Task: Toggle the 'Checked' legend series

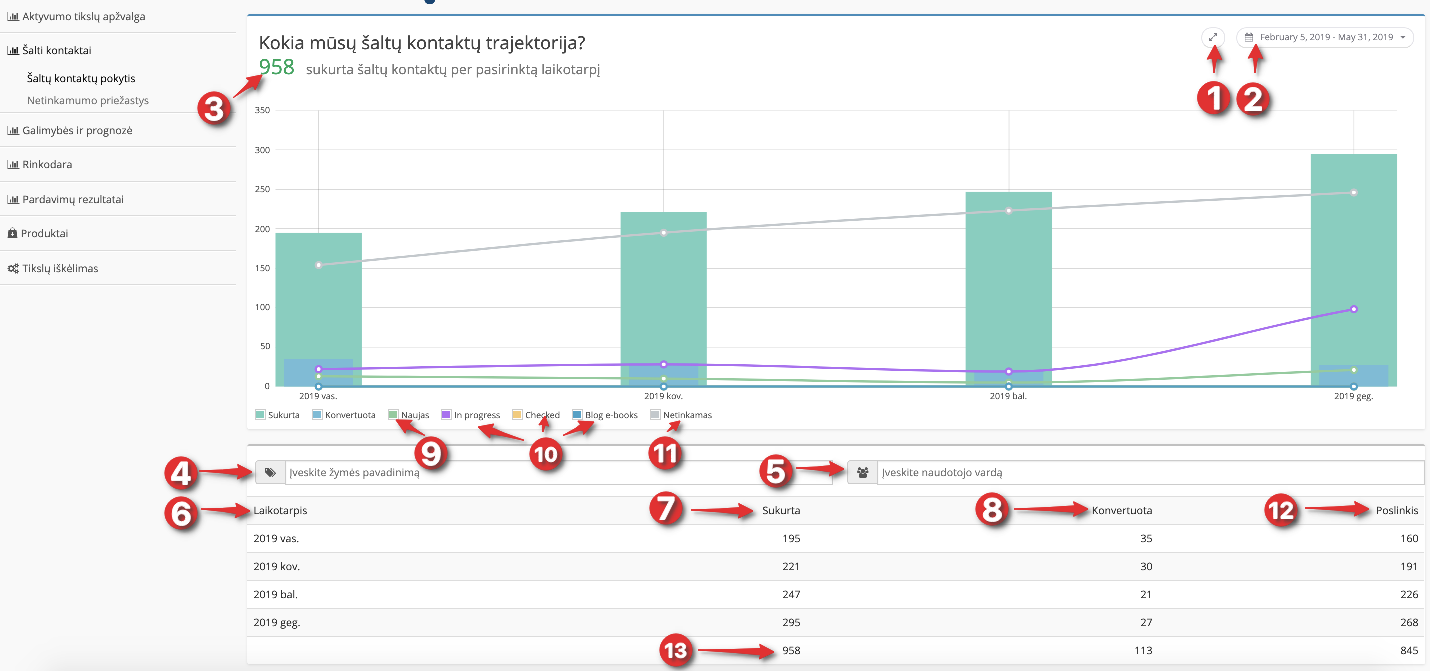Action: click(536, 414)
